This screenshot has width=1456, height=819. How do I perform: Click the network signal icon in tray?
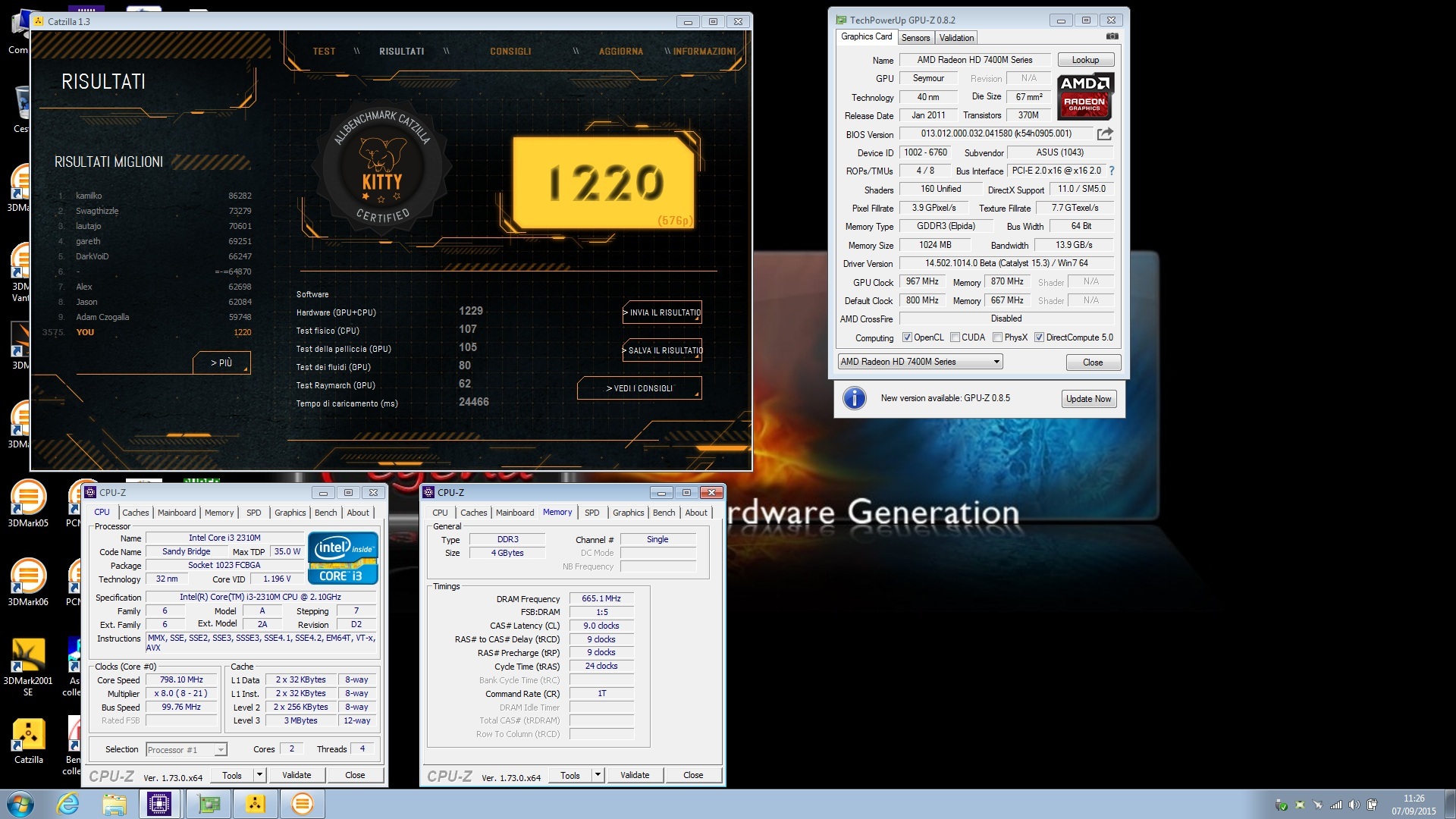pyautogui.click(x=1336, y=805)
